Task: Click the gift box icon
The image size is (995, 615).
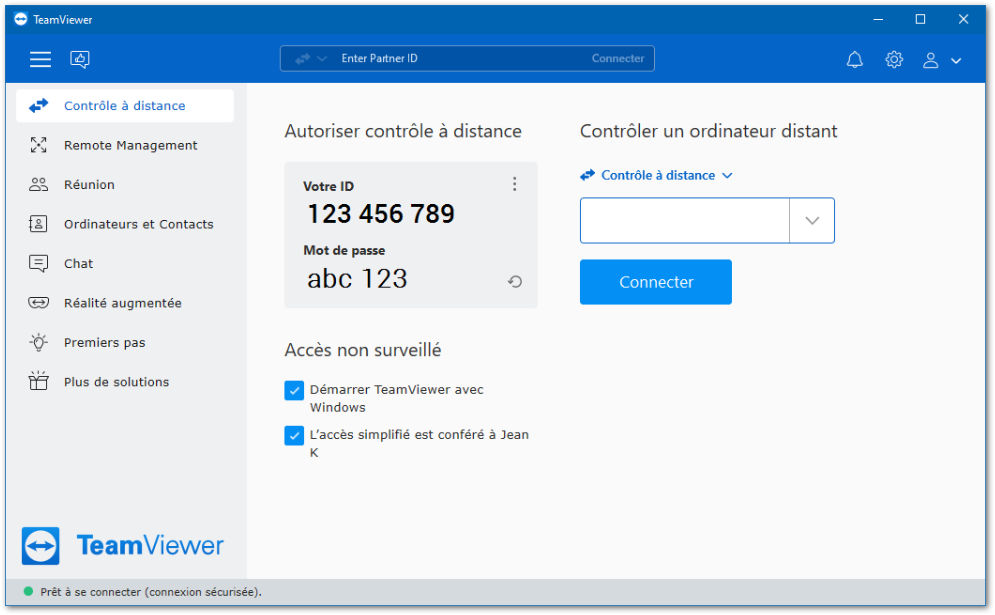Action: 39,381
